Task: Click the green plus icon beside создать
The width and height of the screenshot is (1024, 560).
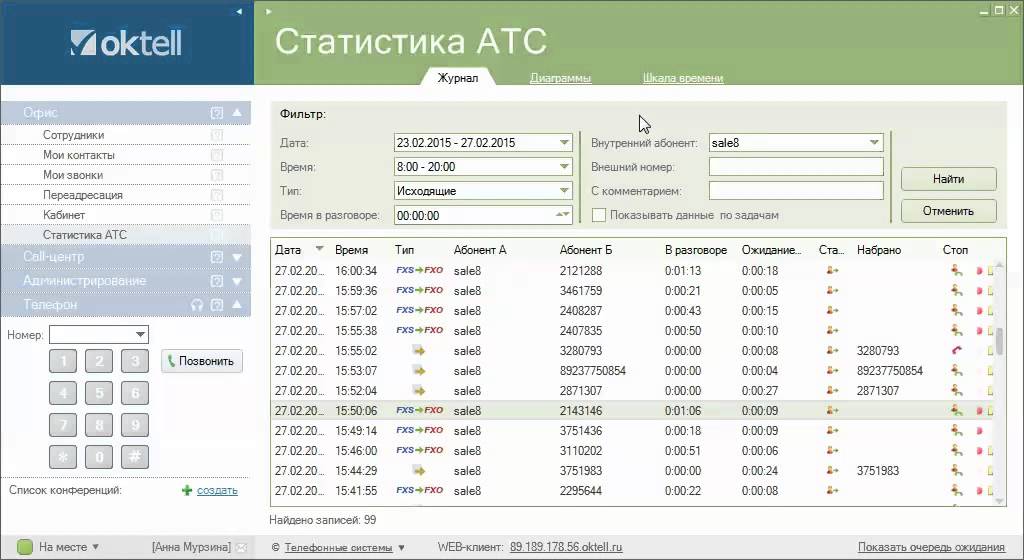Action: coord(187,490)
